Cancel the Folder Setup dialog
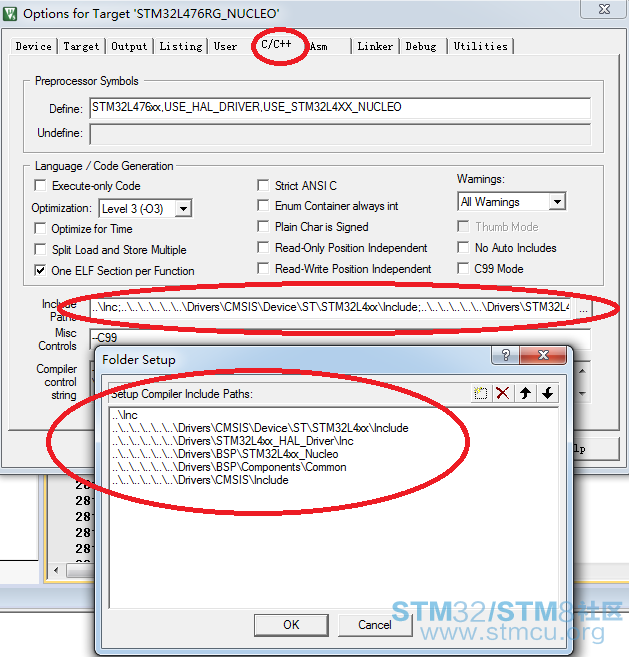Image resolution: width=629 pixels, height=657 pixels. (x=375, y=625)
